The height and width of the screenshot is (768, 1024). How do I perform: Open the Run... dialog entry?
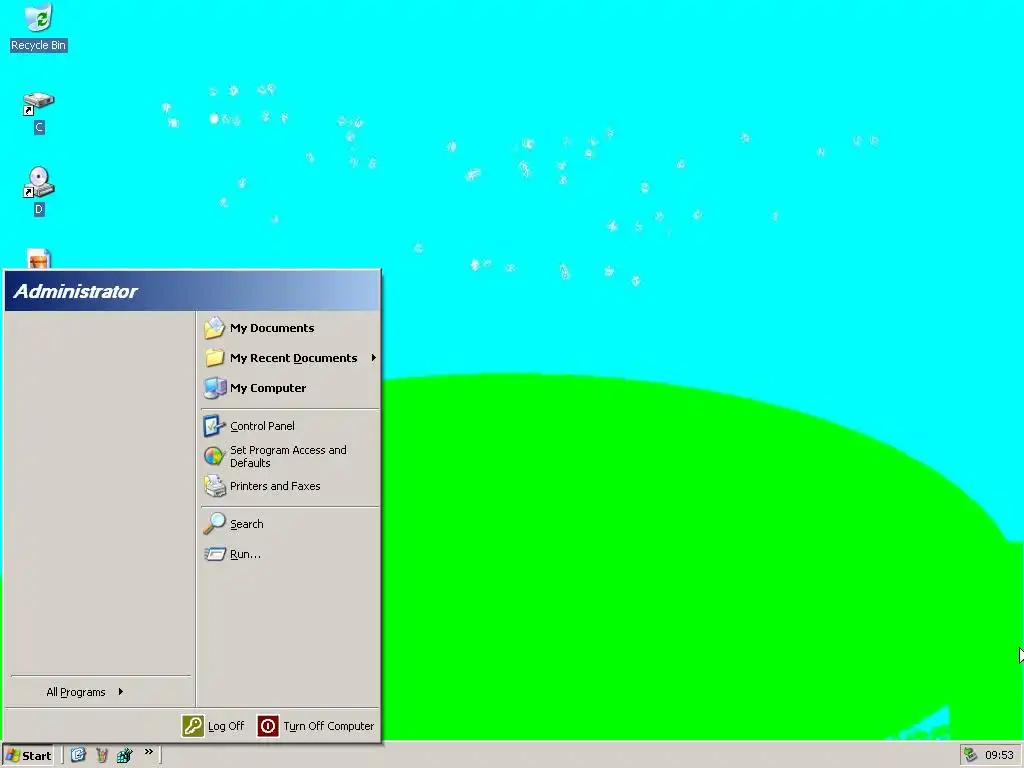(x=290, y=554)
